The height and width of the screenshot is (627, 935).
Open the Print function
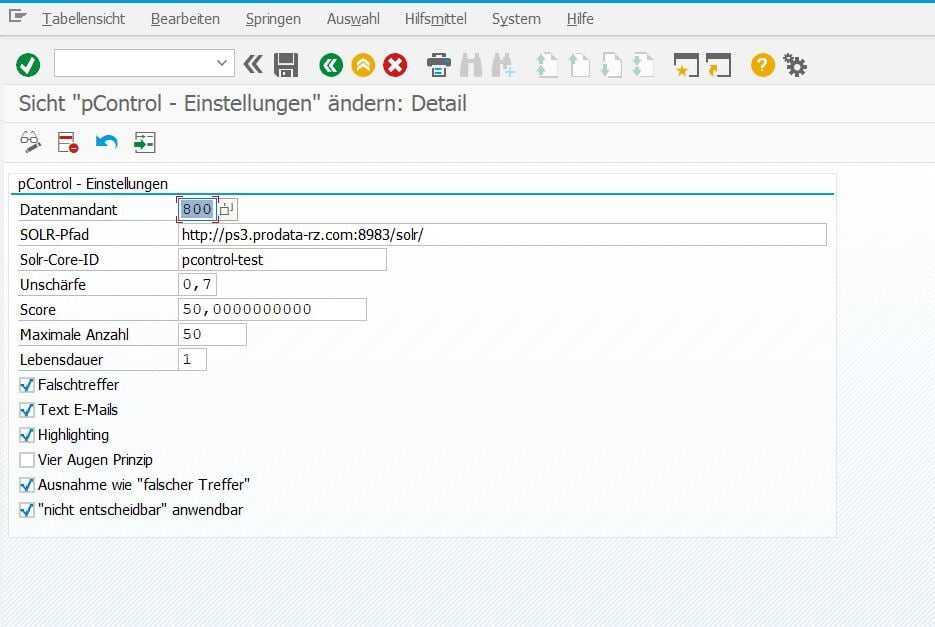point(437,64)
